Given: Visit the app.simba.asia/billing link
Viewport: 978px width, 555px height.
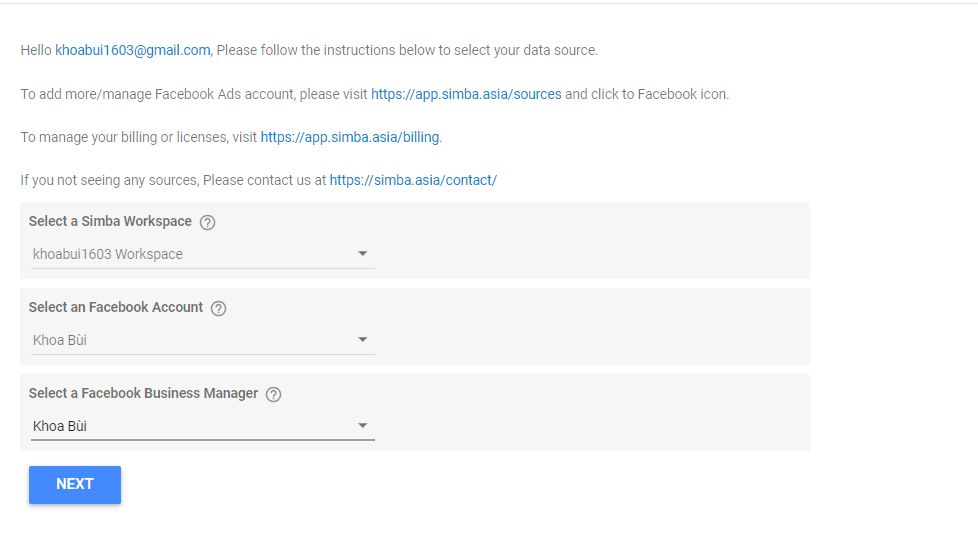Looking at the screenshot, I should tap(350, 137).
